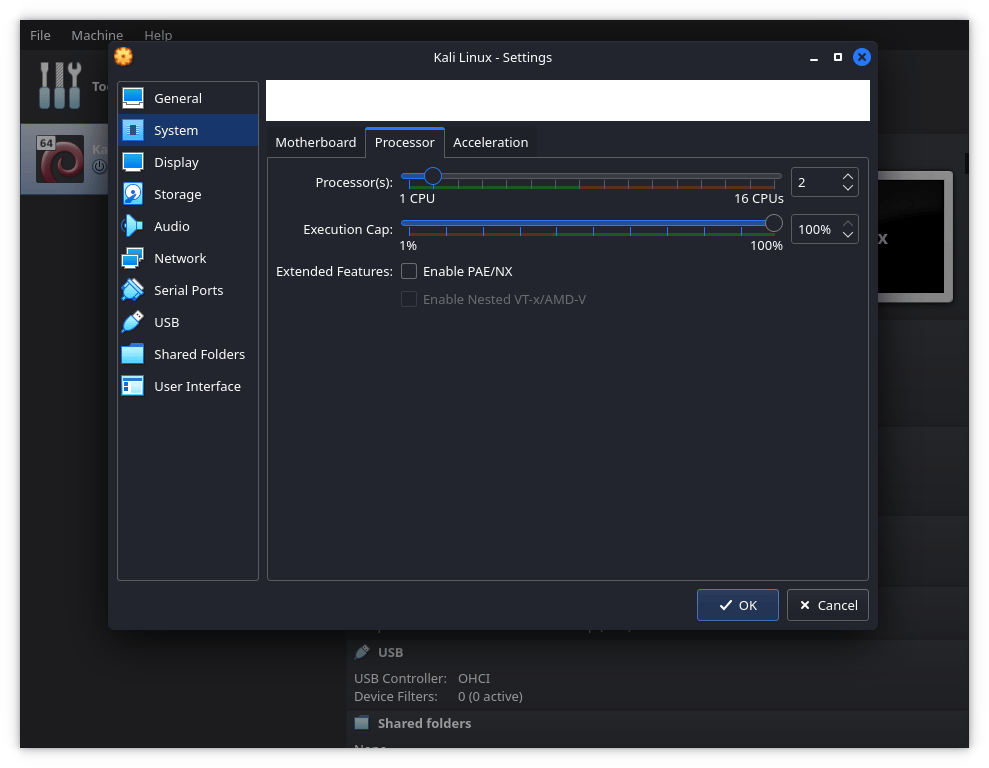Increase processor count with up arrow
989x768 pixels.
pyautogui.click(x=848, y=177)
